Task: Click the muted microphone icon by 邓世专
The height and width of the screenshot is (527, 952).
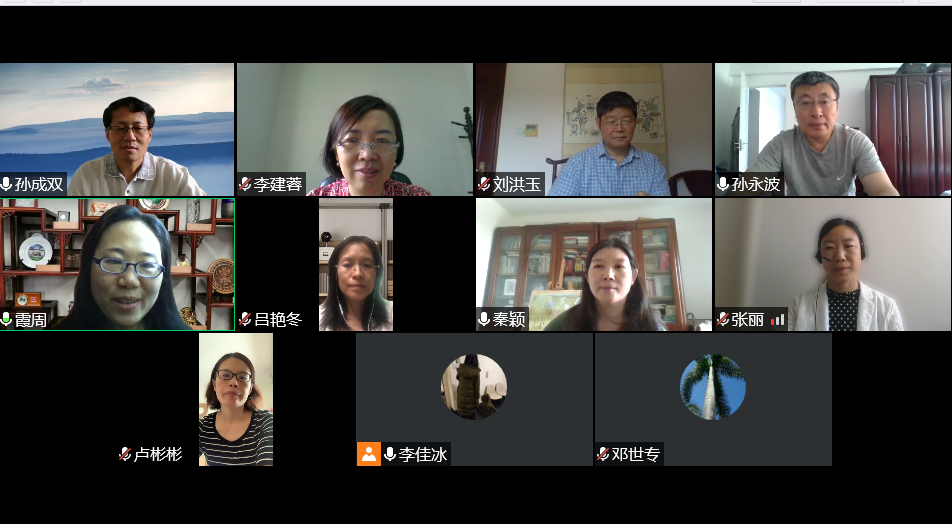Action: pyautogui.click(x=603, y=454)
